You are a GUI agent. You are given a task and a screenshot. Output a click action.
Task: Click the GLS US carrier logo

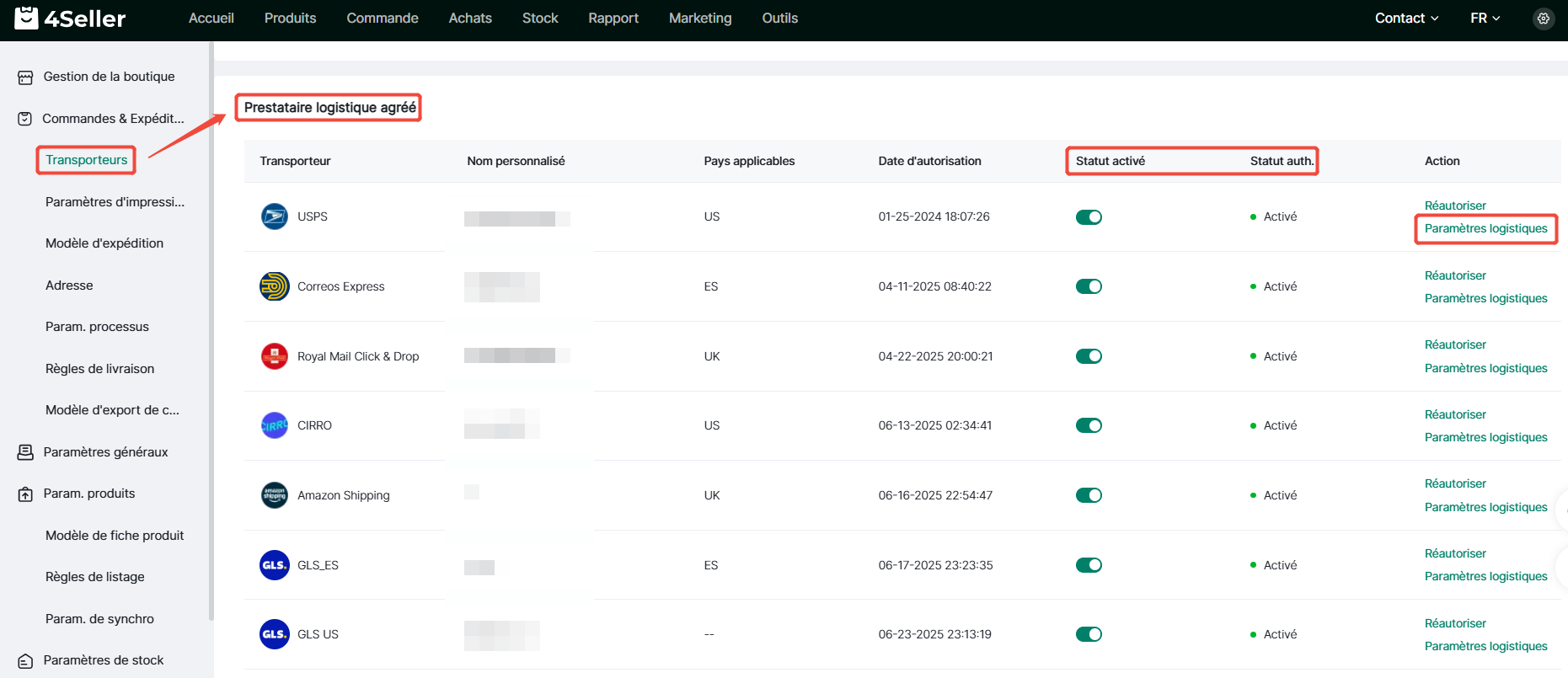[x=275, y=634]
